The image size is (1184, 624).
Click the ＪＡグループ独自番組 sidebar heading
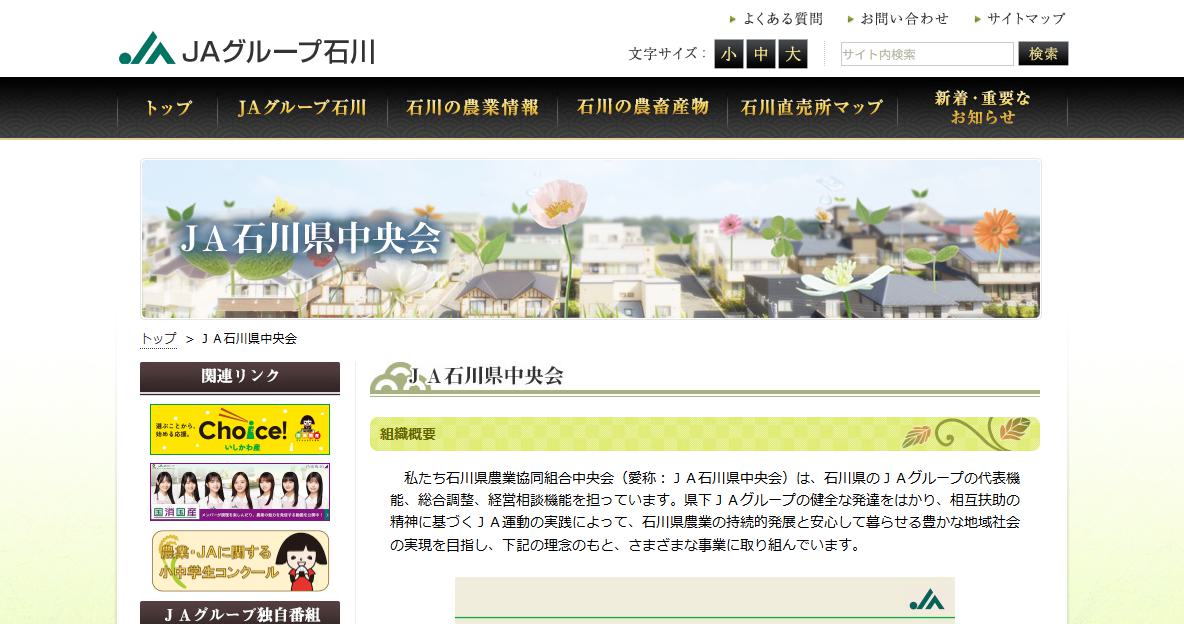coord(240,613)
